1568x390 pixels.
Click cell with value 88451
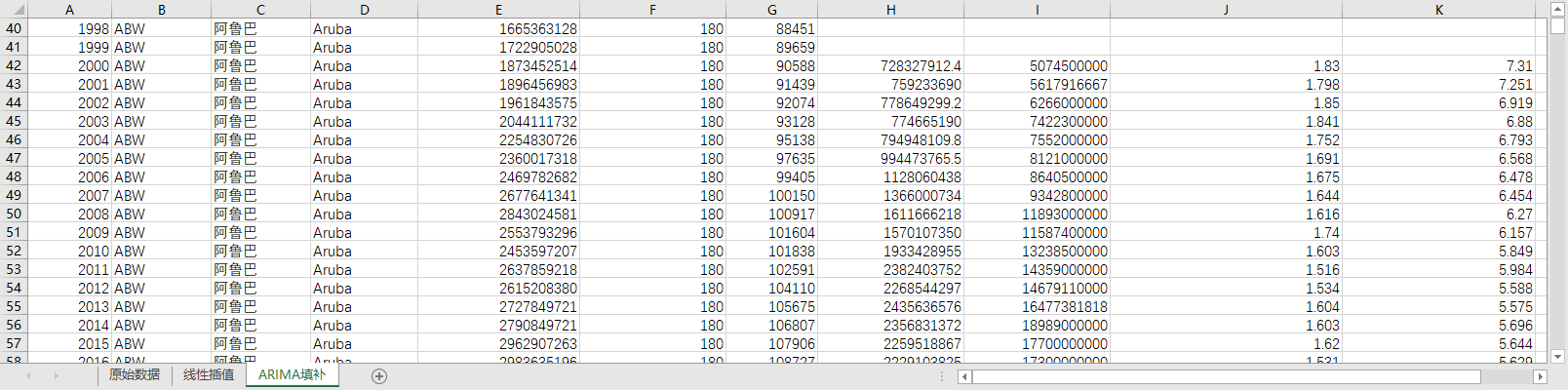point(771,29)
